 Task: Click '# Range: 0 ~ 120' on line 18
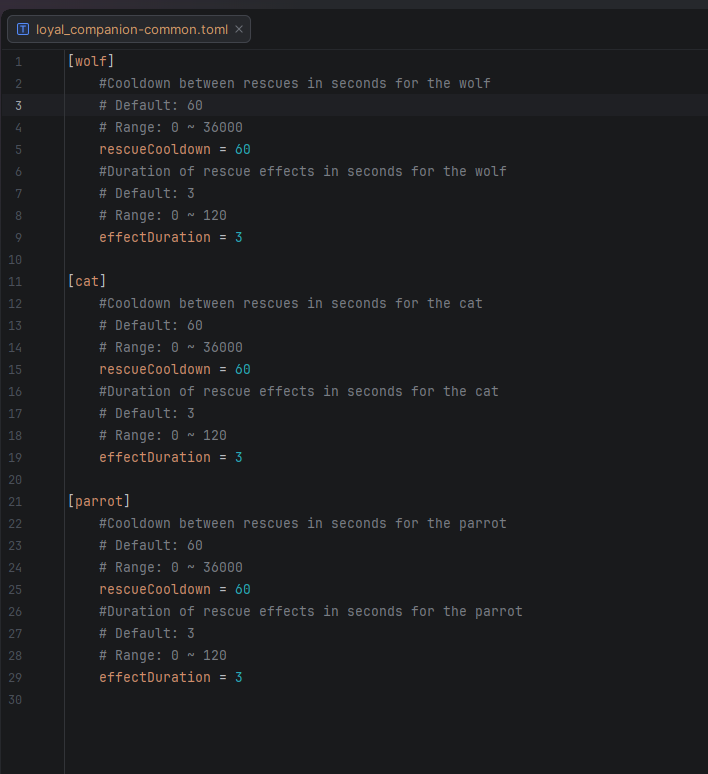coord(163,435)
